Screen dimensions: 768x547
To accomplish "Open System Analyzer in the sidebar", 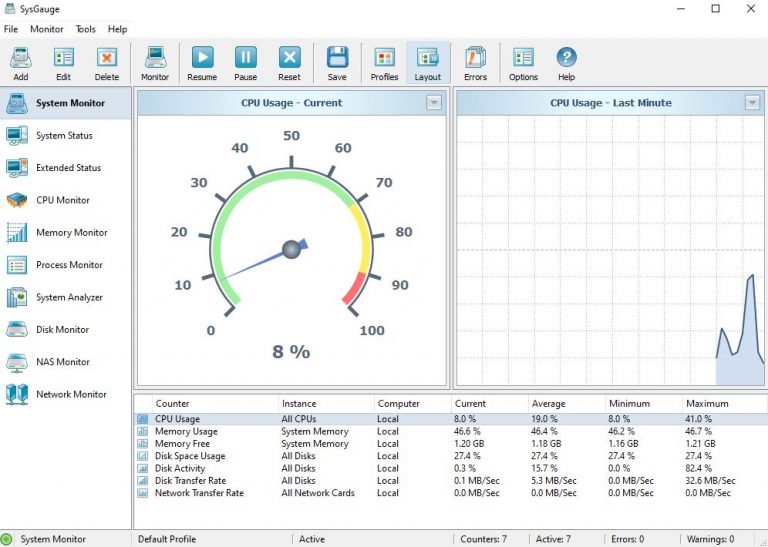I will [x=66, y=297].
